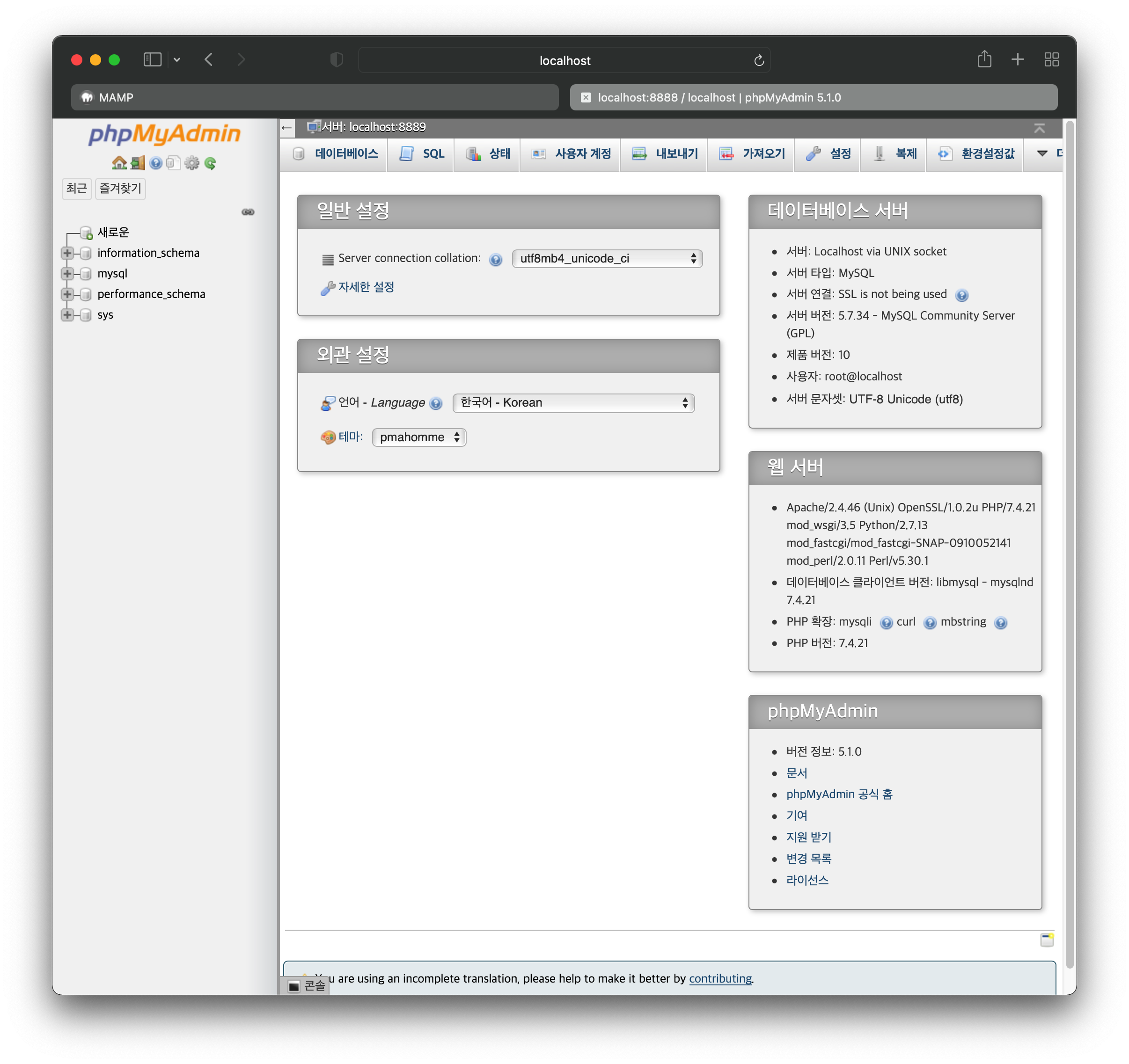The height and width of the screenshot is (1064, 1129).
Task: Click the green reload navigation icon
Action: click(x=210, y=163)
